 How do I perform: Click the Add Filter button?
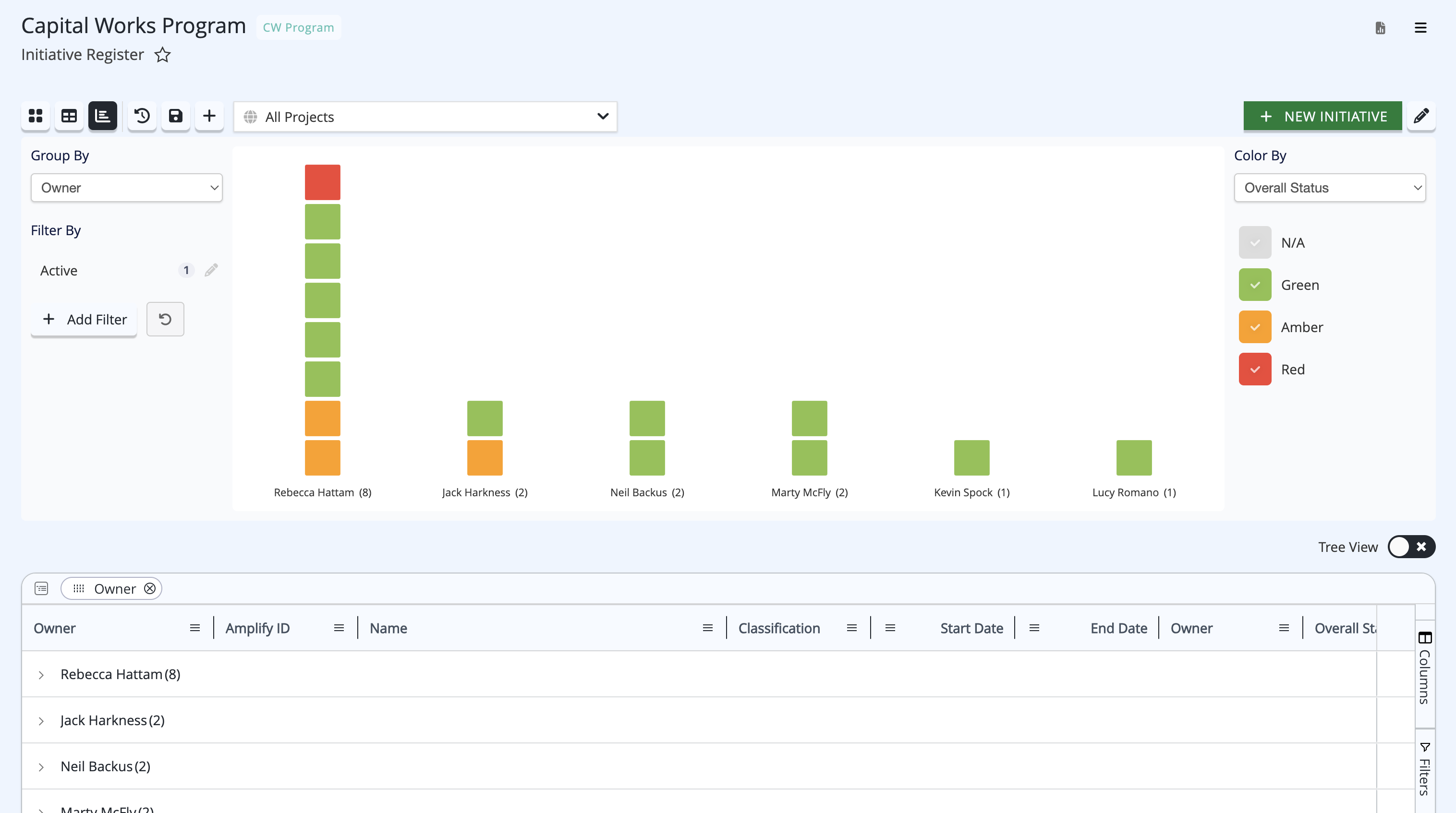pos(84,319)
